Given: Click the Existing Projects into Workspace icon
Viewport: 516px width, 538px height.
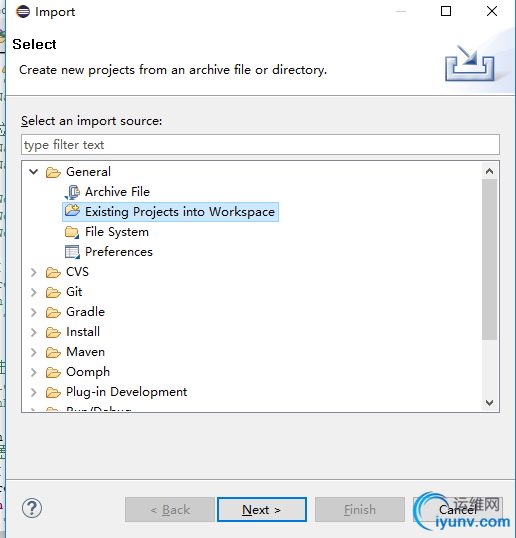Looking at the screenshot, I should (72, 210).
